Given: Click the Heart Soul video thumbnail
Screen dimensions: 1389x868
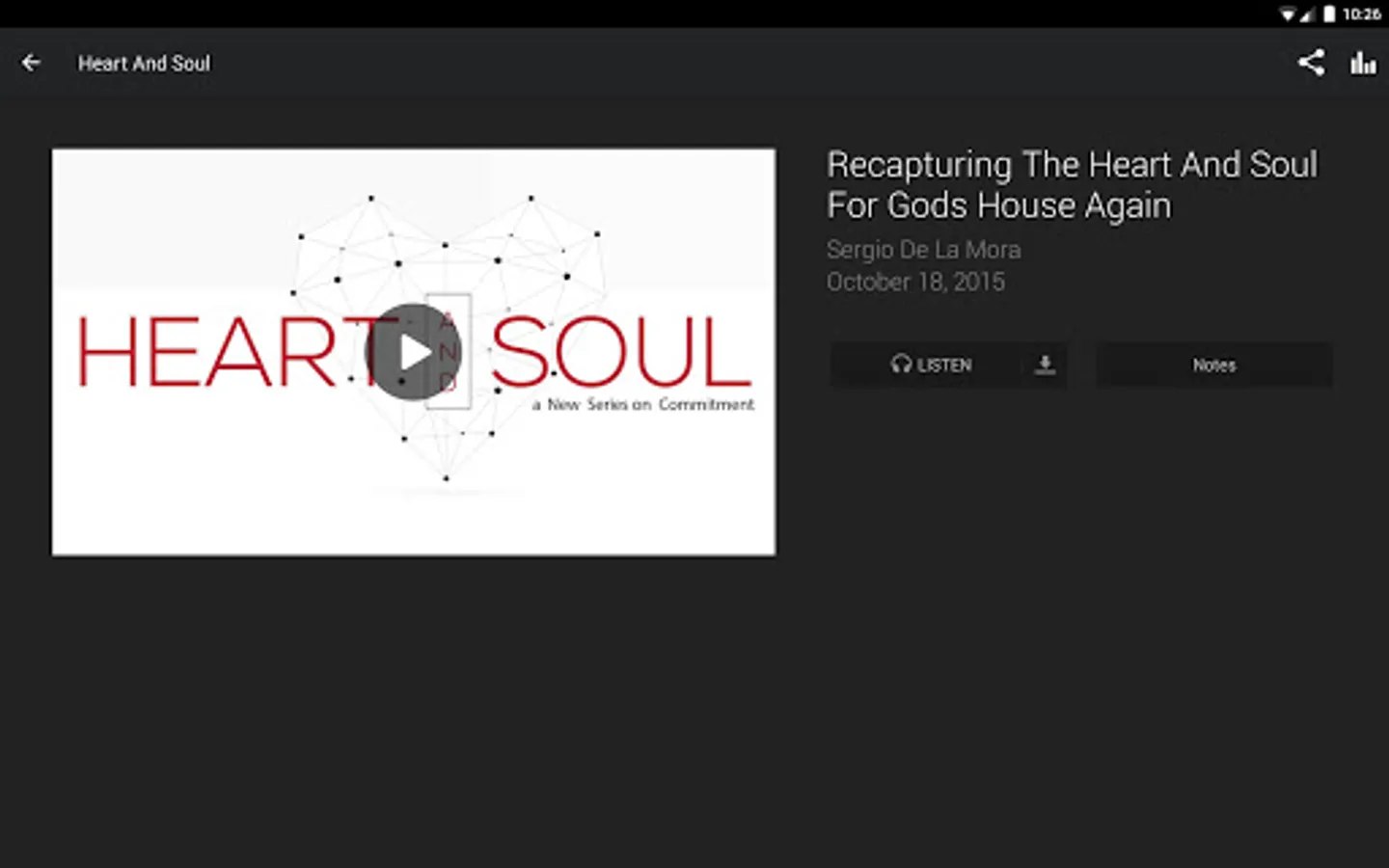Looking at the screenshot, I should [413, 352].
